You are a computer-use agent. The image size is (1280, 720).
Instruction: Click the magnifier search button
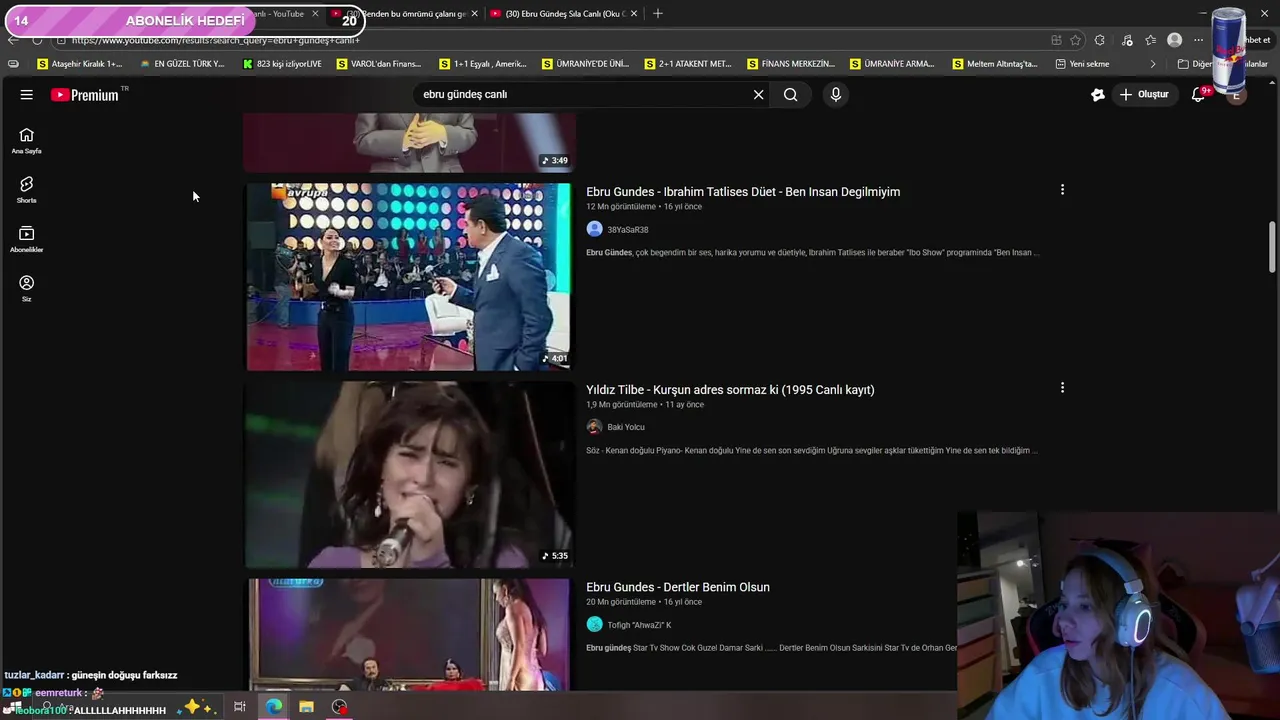point(790,94)
